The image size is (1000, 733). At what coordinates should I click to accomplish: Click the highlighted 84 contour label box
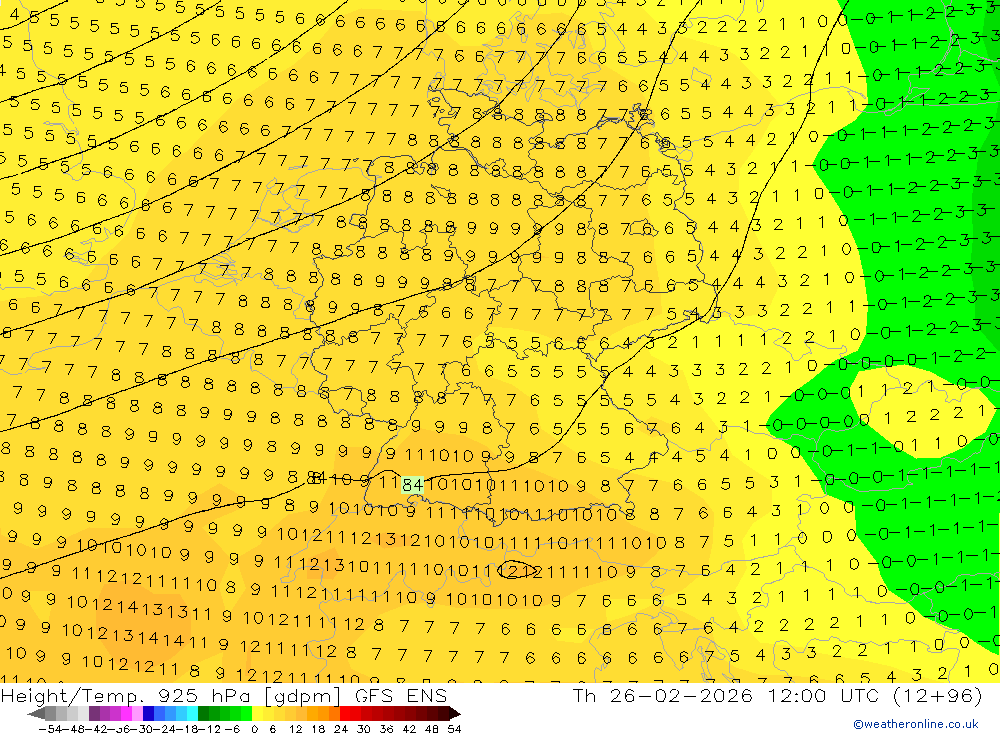(413, 485)
